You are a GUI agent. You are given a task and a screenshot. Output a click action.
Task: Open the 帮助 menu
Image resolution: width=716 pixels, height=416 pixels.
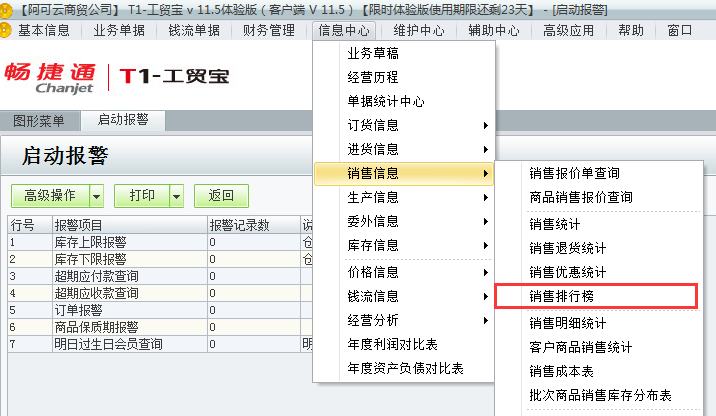(x=631, y=31)
